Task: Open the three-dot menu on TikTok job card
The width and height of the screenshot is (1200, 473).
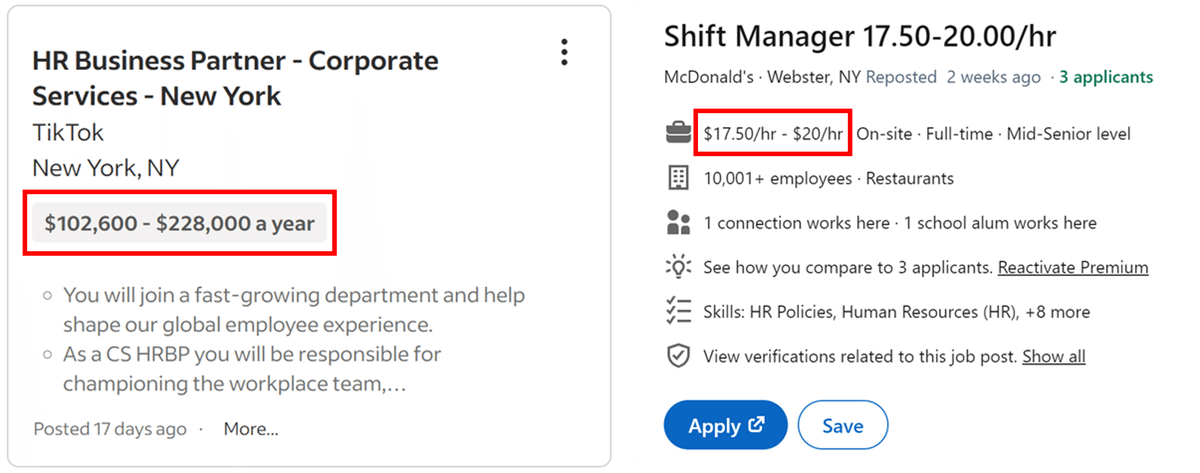Action: pyautogui.click(x=565, y=51)
